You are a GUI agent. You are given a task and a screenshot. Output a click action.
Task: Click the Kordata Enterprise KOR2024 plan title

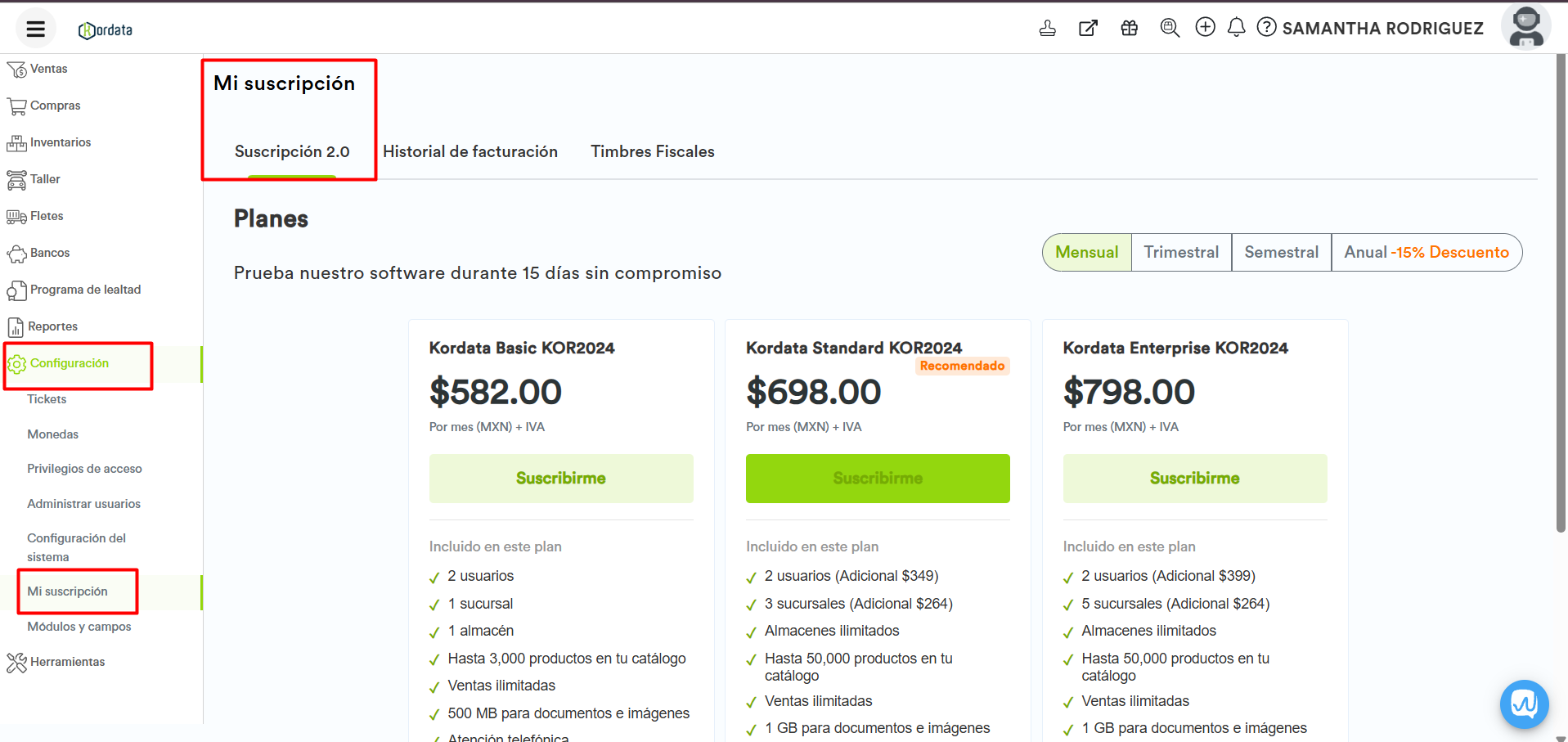pos(1175,349)
